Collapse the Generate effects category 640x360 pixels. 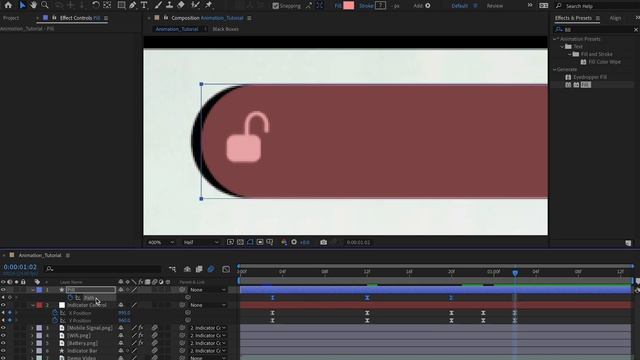pyautogui.click(x=555, y=69)
